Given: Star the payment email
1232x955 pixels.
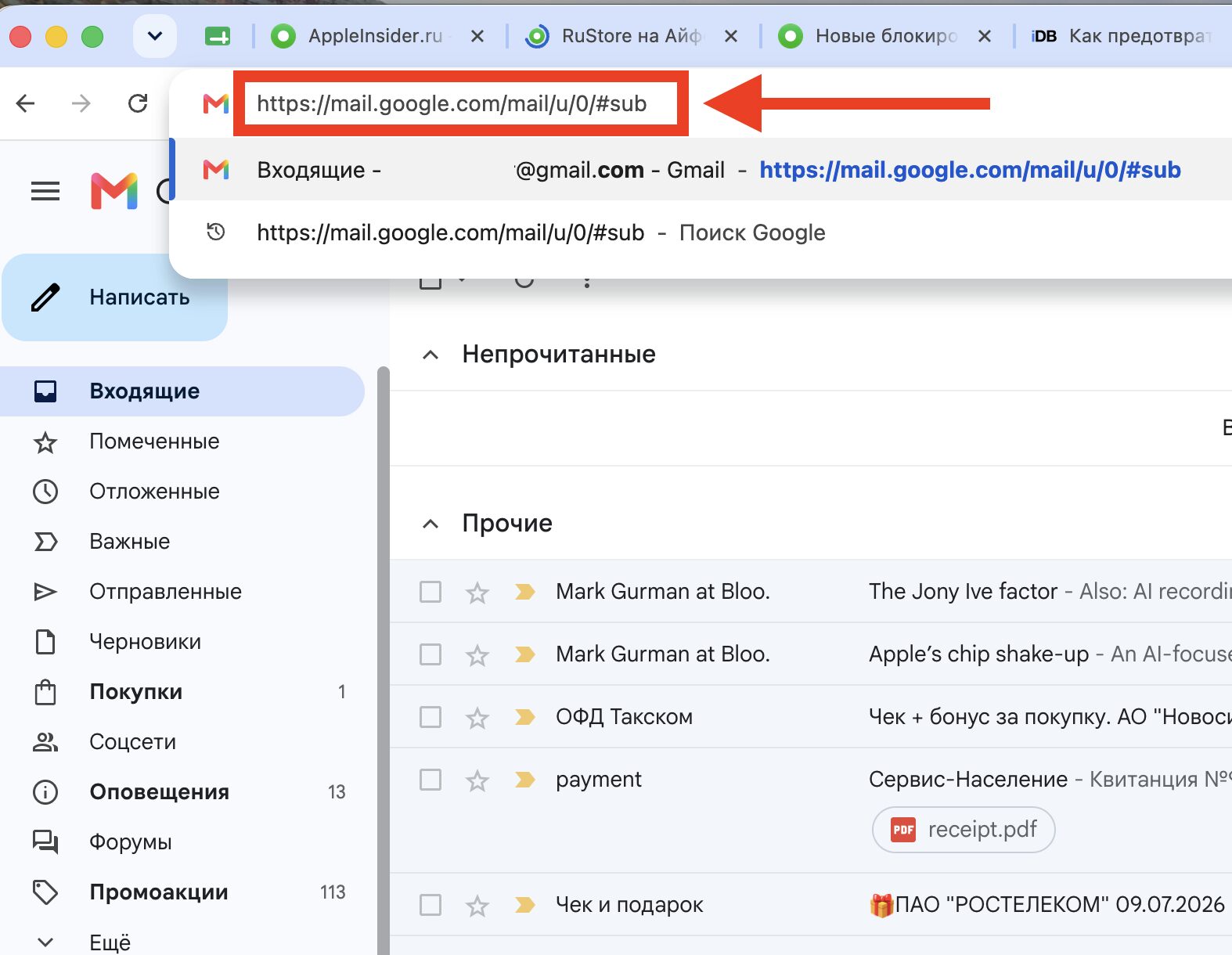Looking at the screenshot, I should tap(477, 780).
